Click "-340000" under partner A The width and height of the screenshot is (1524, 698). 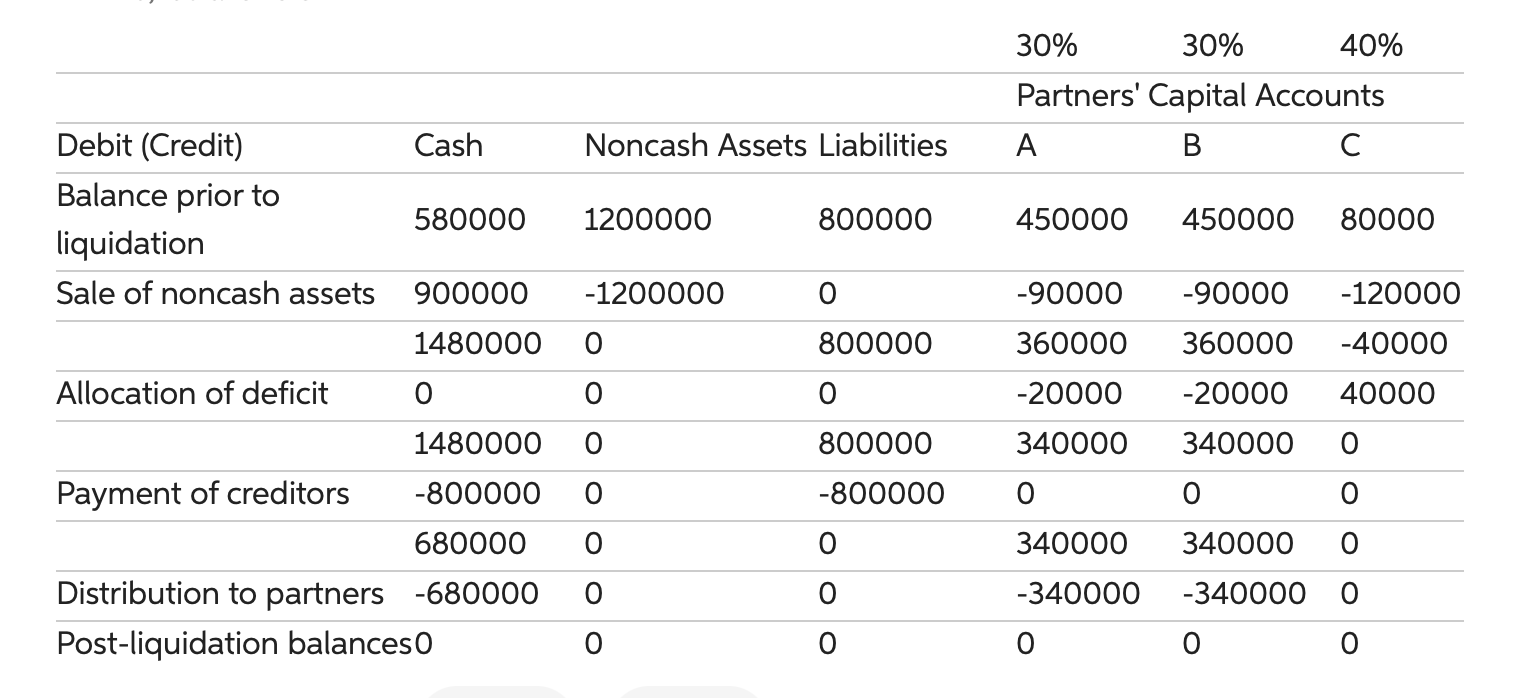[x=1078, y=594]
